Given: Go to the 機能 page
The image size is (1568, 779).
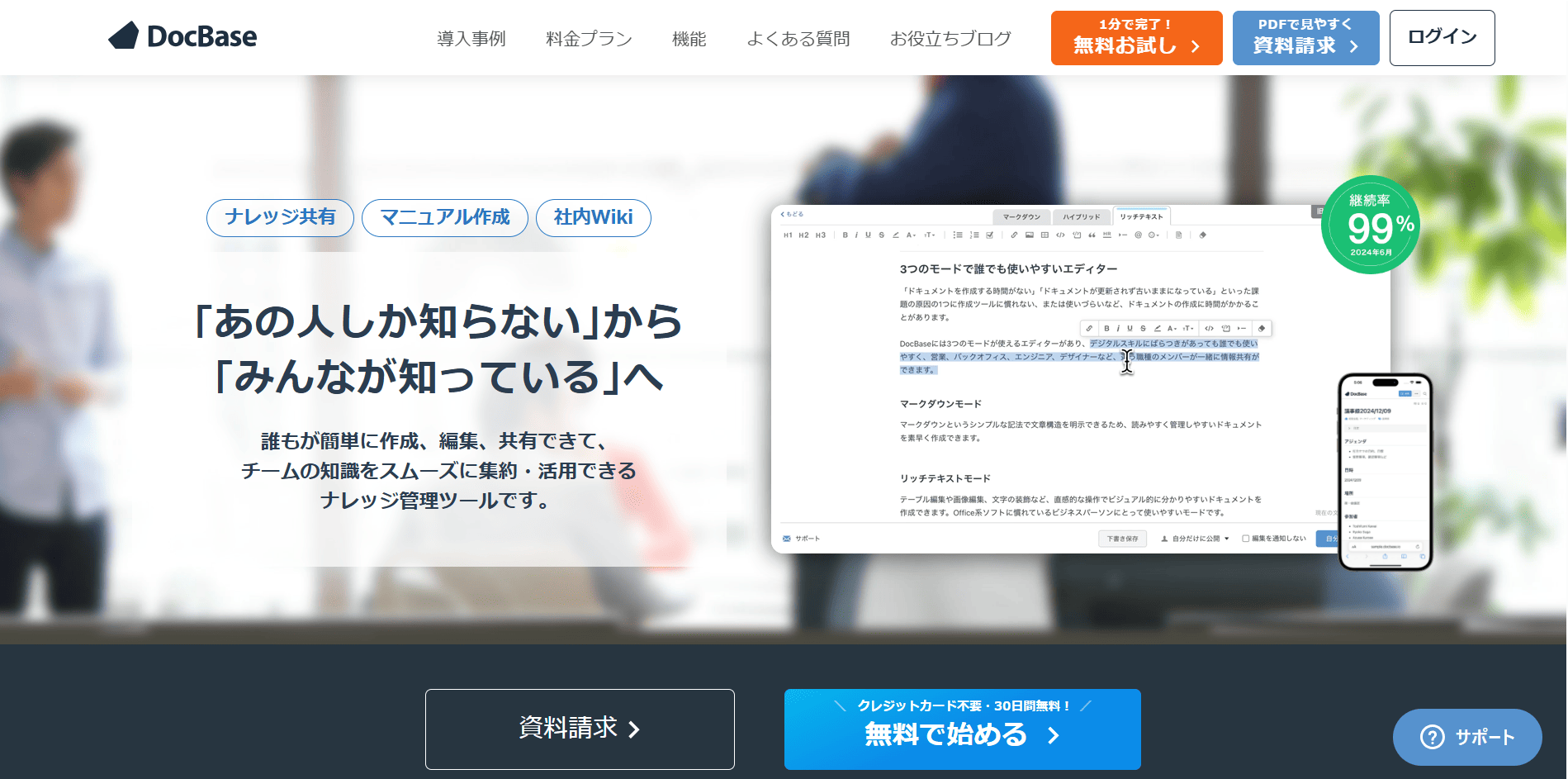Looking at the screenshot, I should click(689, 39).
